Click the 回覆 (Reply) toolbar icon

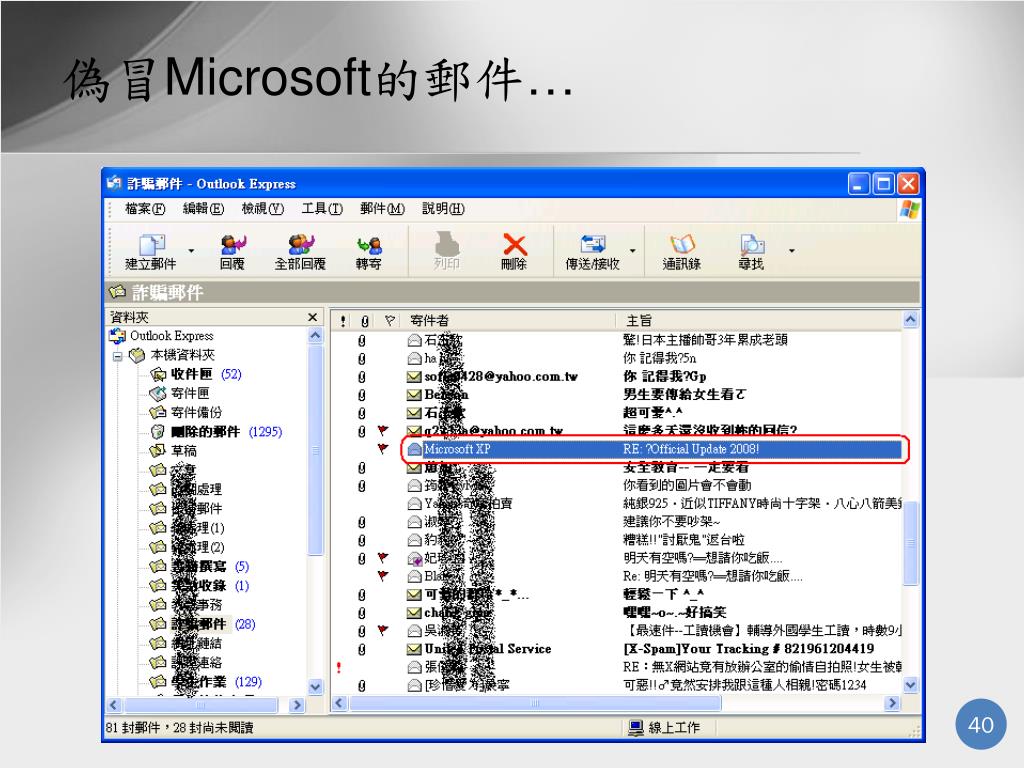coord(232,252)
